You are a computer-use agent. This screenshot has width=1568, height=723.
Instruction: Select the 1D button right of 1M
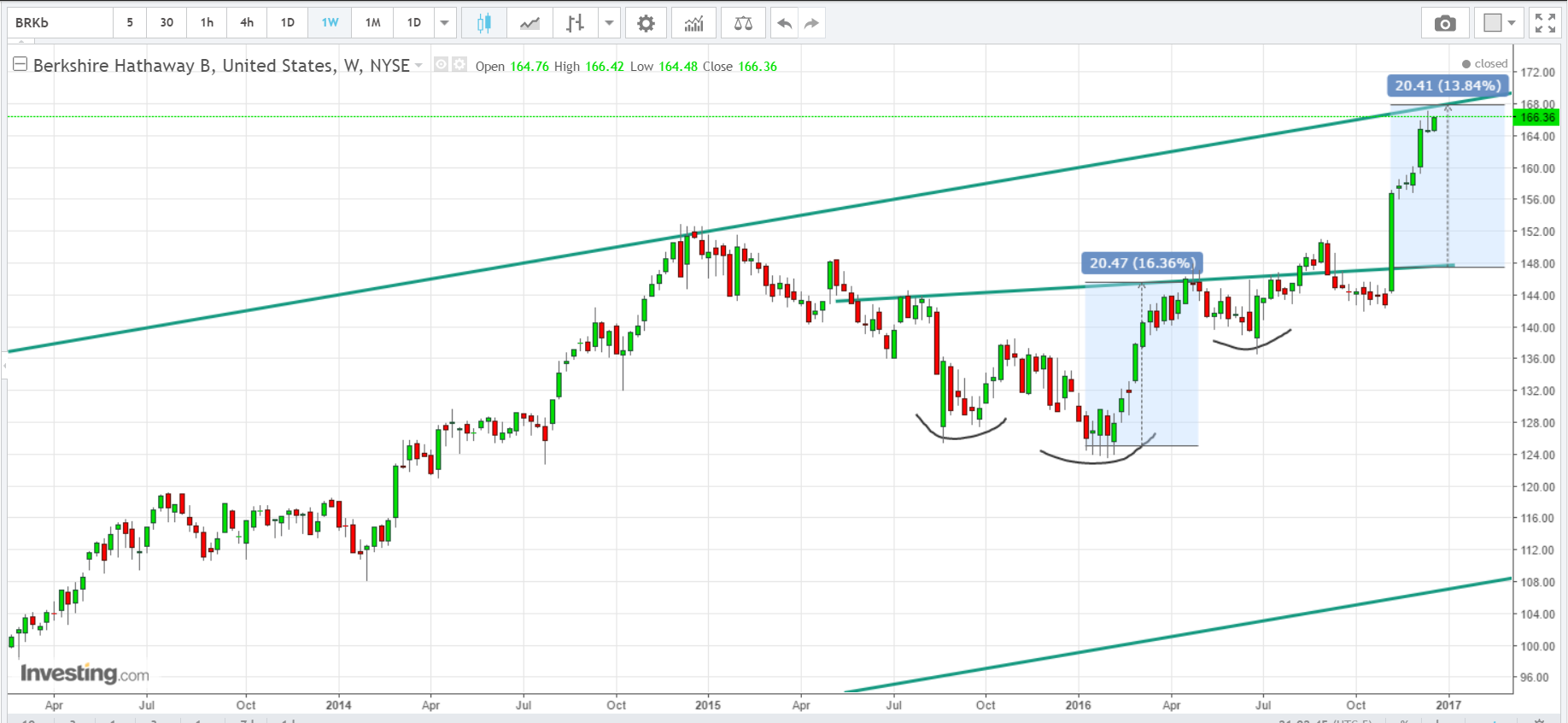click(x=414, y=23)
